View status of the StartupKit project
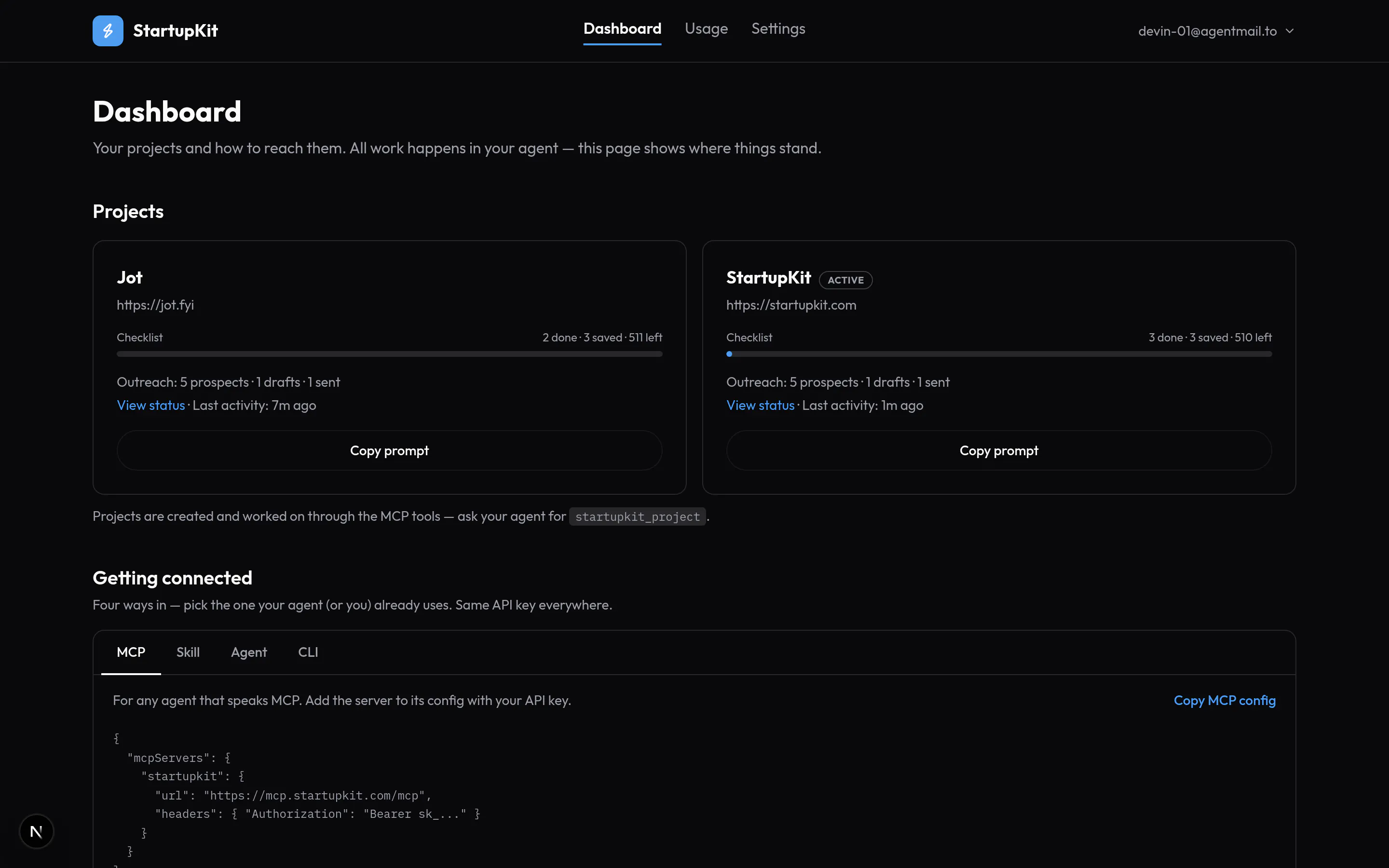The height and width of the screenshot is (868, 1389). point(760,405)
